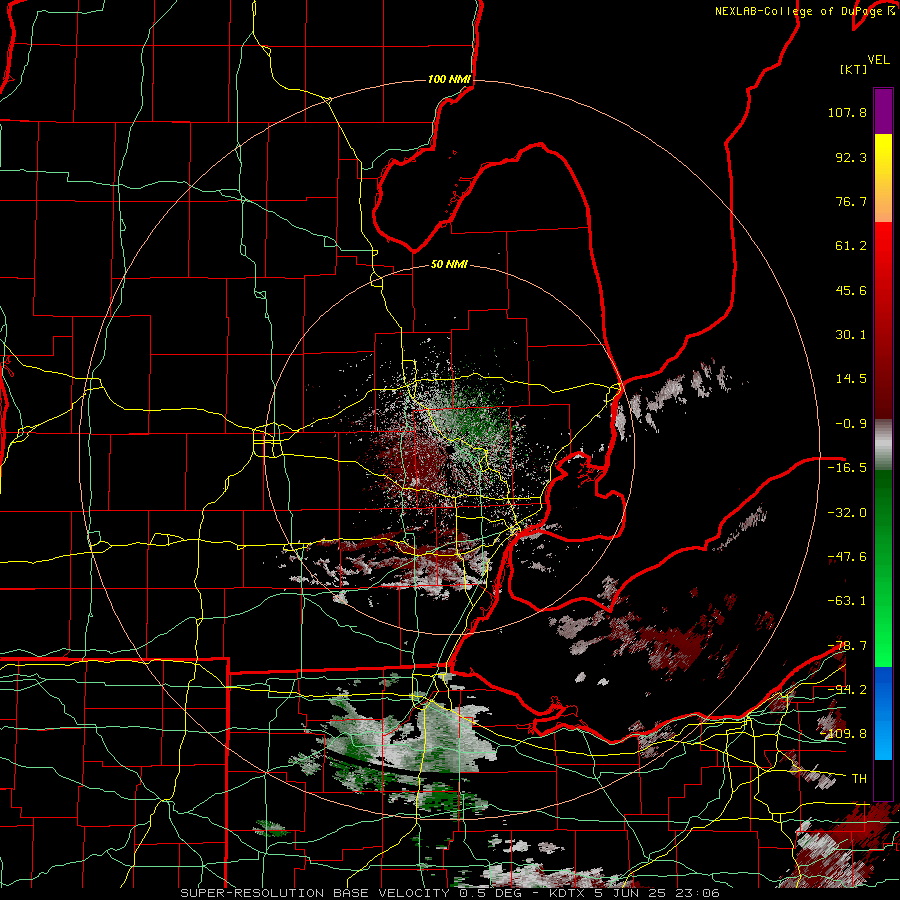Select the -63.1 scale value
Image resolution: width=900 pixels, height=900 pixels.
click(x=847, y=601)
